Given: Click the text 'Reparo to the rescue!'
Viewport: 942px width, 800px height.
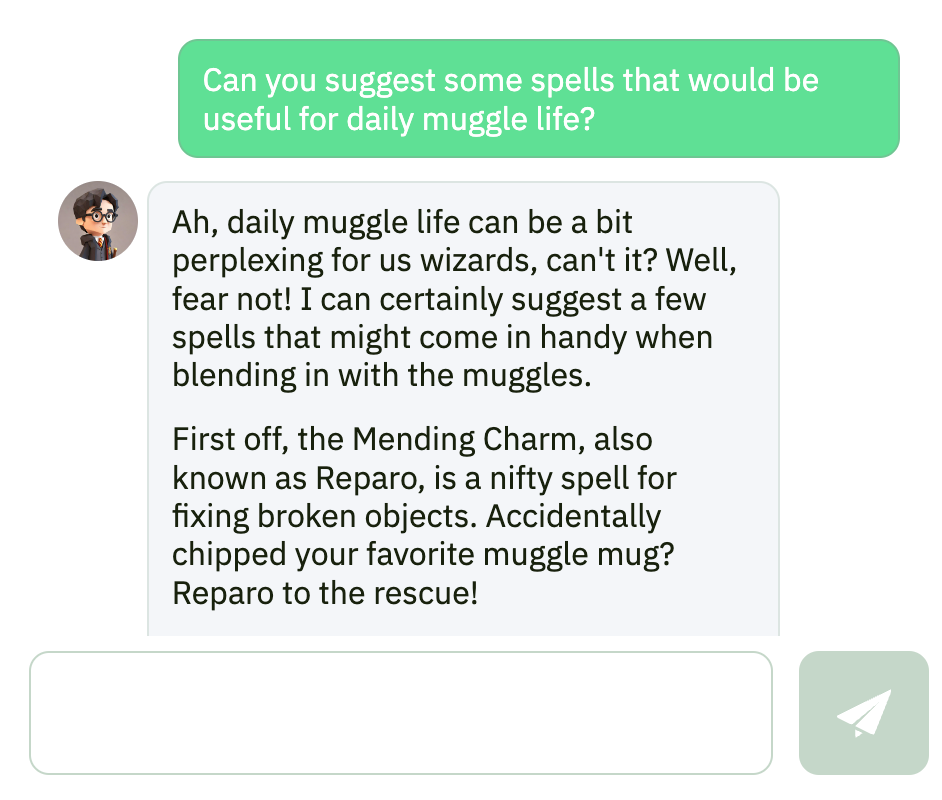Looking at the screenshot, I should [x=325, y=593].
